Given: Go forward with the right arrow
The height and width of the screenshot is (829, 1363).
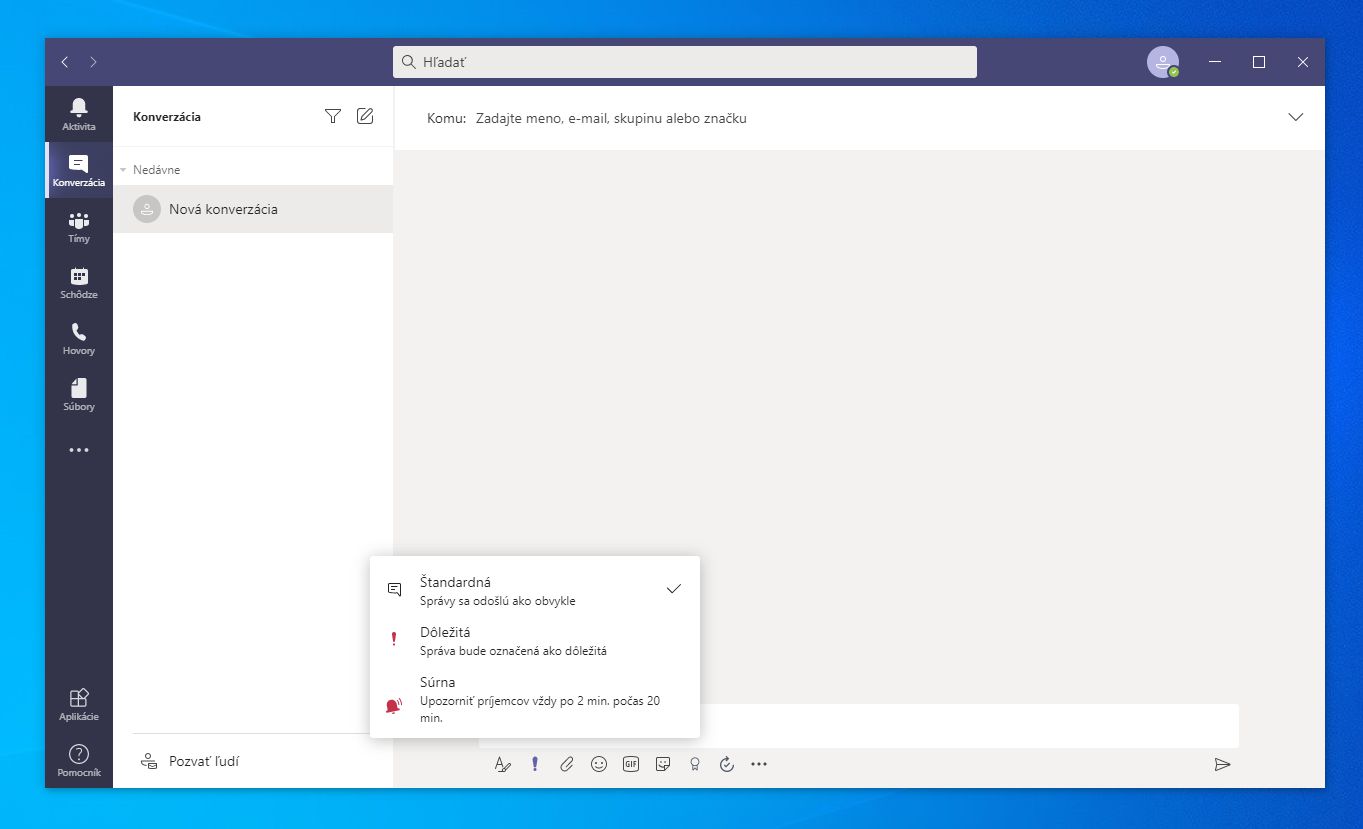Looking at the screenshot, I should point(94,62).
